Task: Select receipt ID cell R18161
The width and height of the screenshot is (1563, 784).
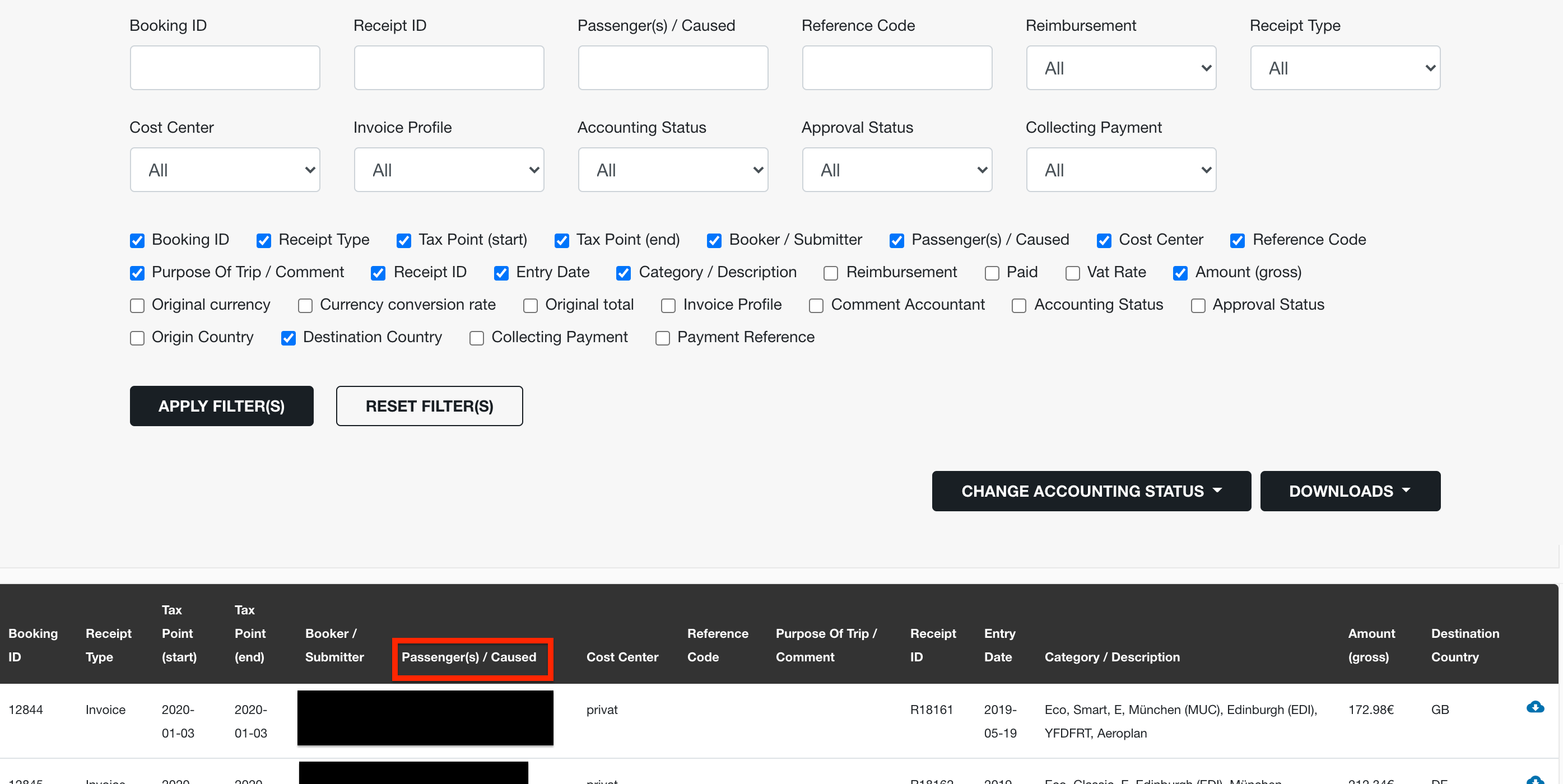Action: 932,710
